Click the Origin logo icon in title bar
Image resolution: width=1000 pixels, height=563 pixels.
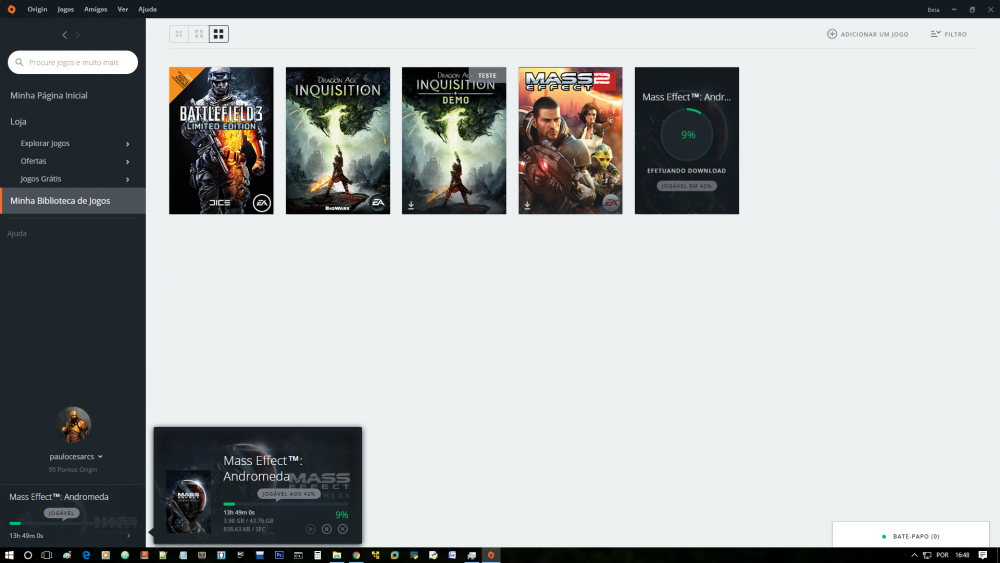[x=11, y=8]
